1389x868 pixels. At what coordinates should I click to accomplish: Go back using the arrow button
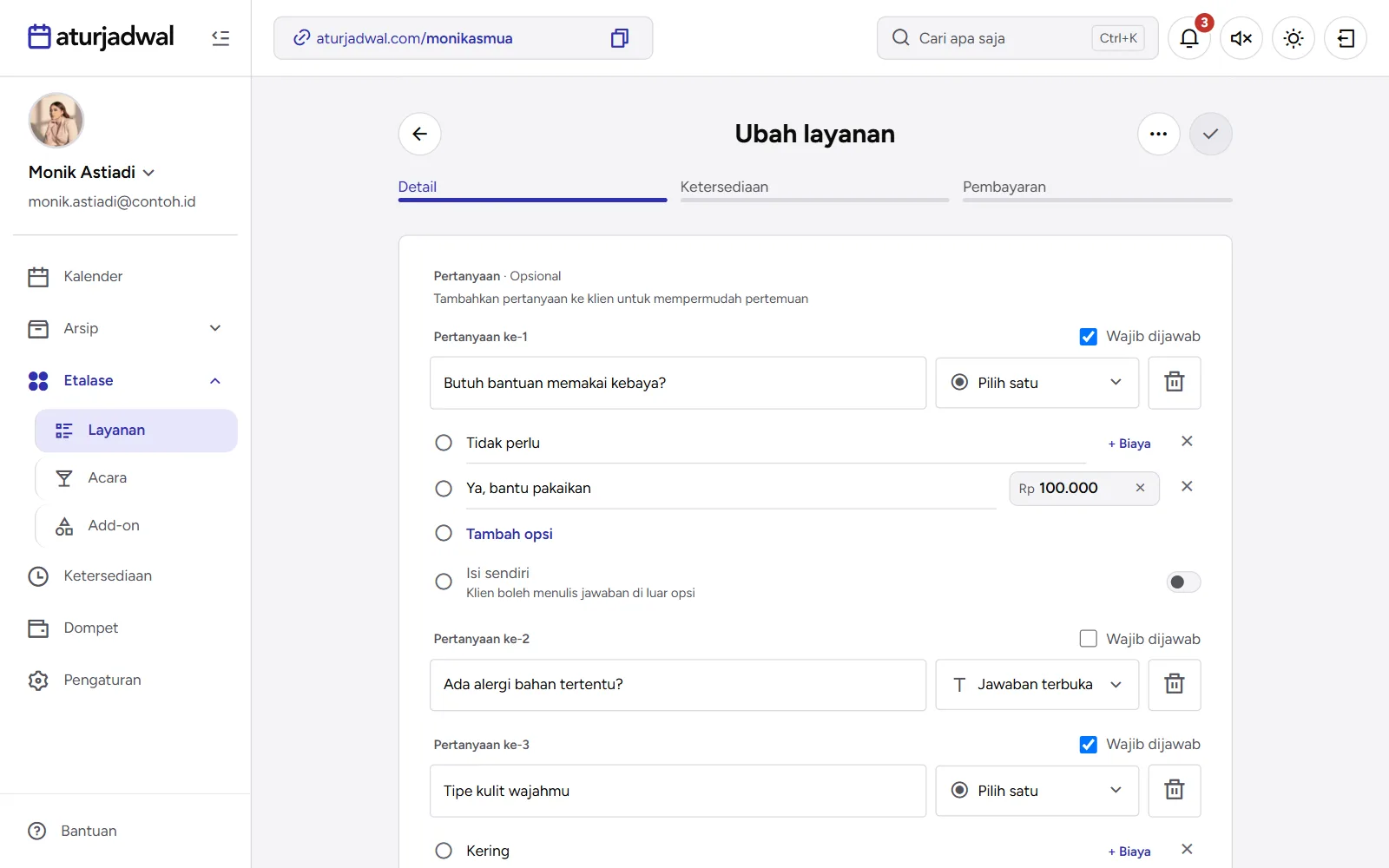pos(420,134)
